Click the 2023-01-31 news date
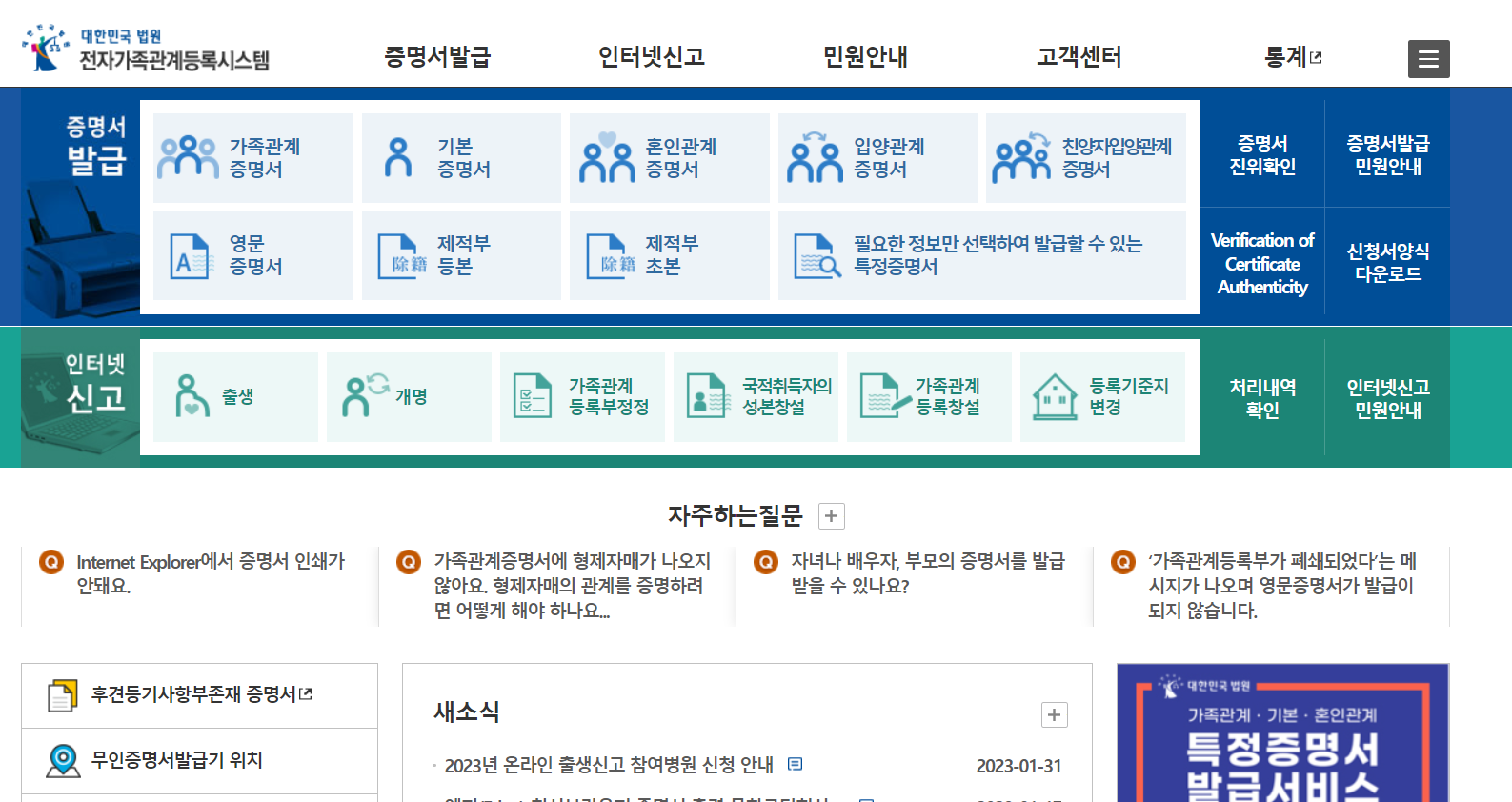This screenshot has width=1512, height=802. 1018,766
